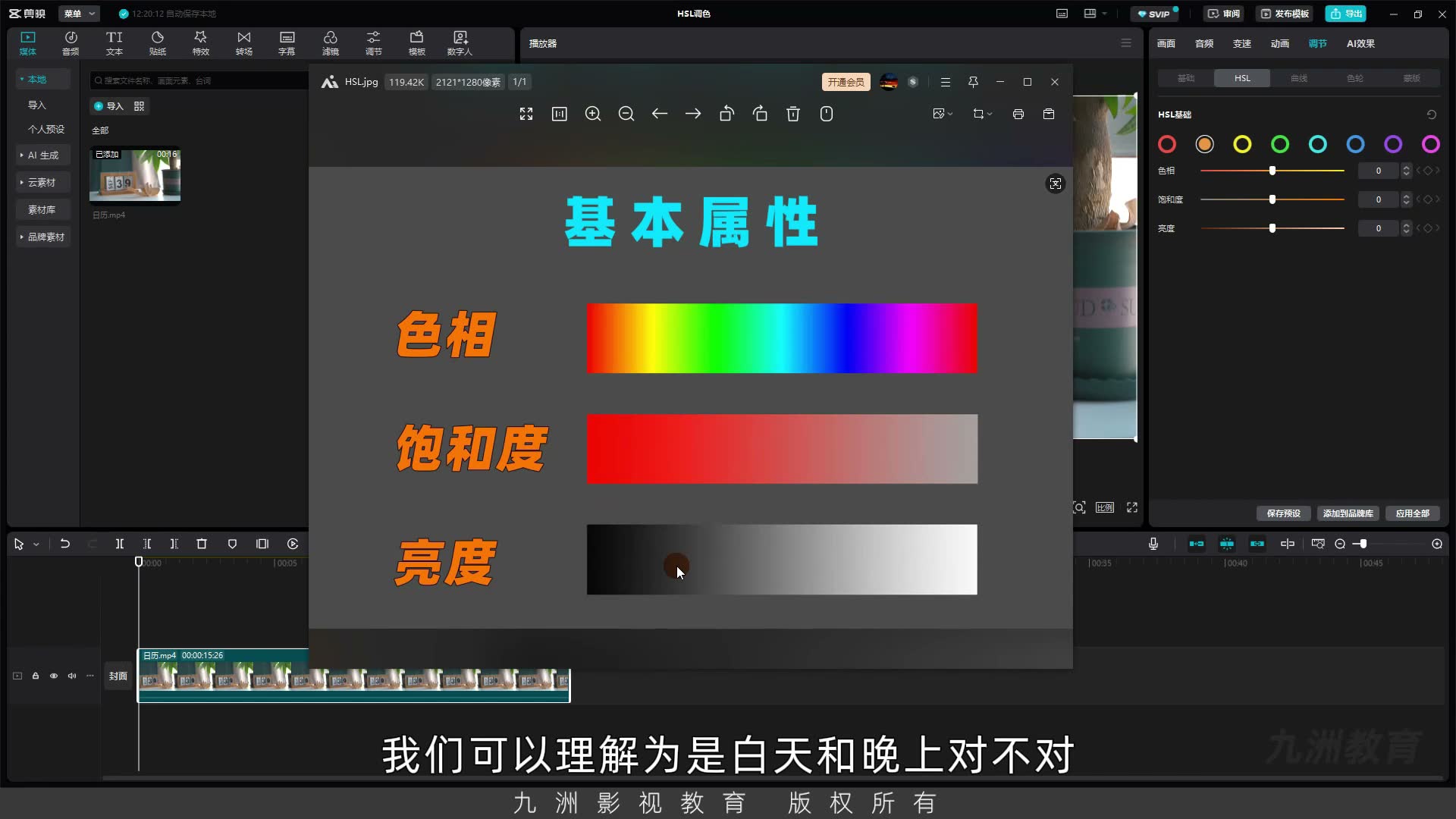Switch to the 变速 speed tab

click(1242, 43)
